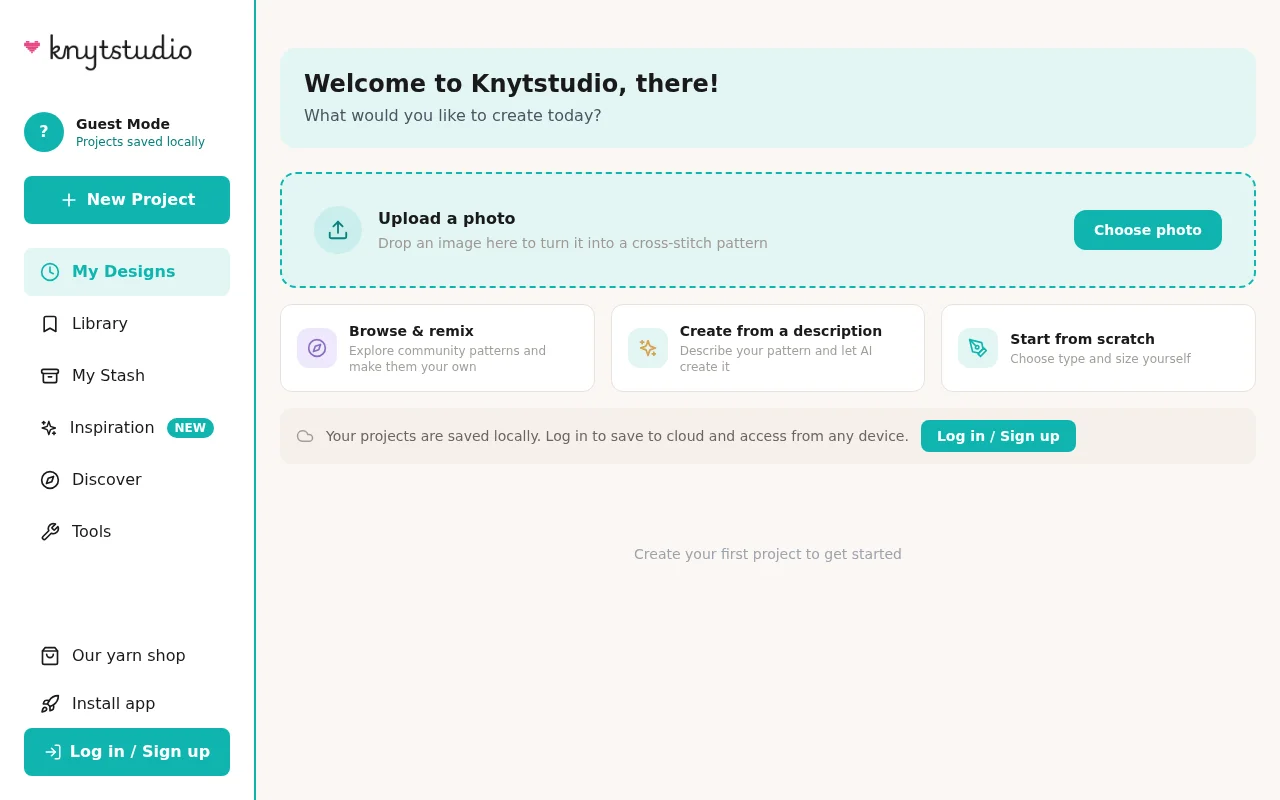Click Install app
Image resolution: width=1280 pixels, height=800 pixels.
click(127, 704)
